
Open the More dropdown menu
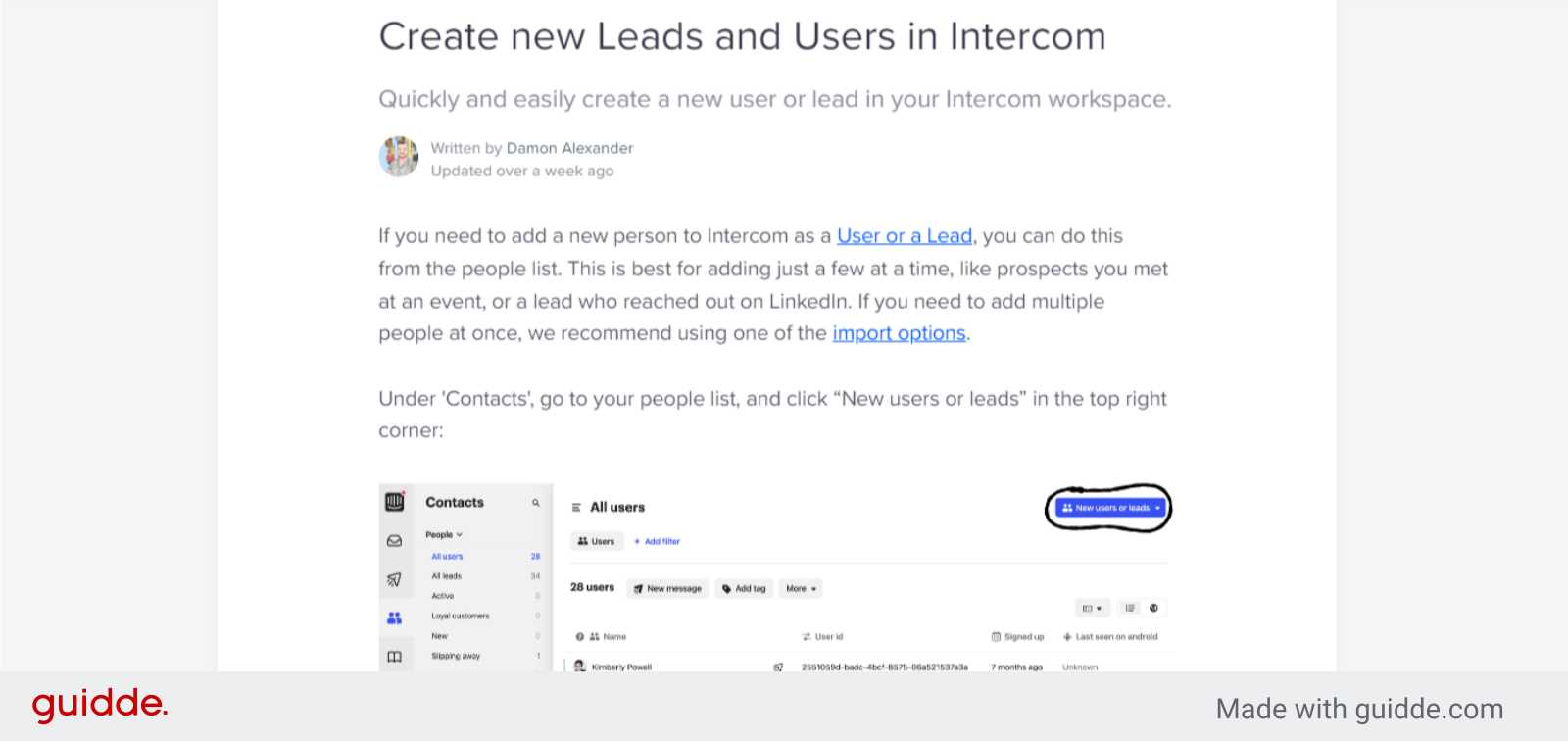tap(800, 588)
